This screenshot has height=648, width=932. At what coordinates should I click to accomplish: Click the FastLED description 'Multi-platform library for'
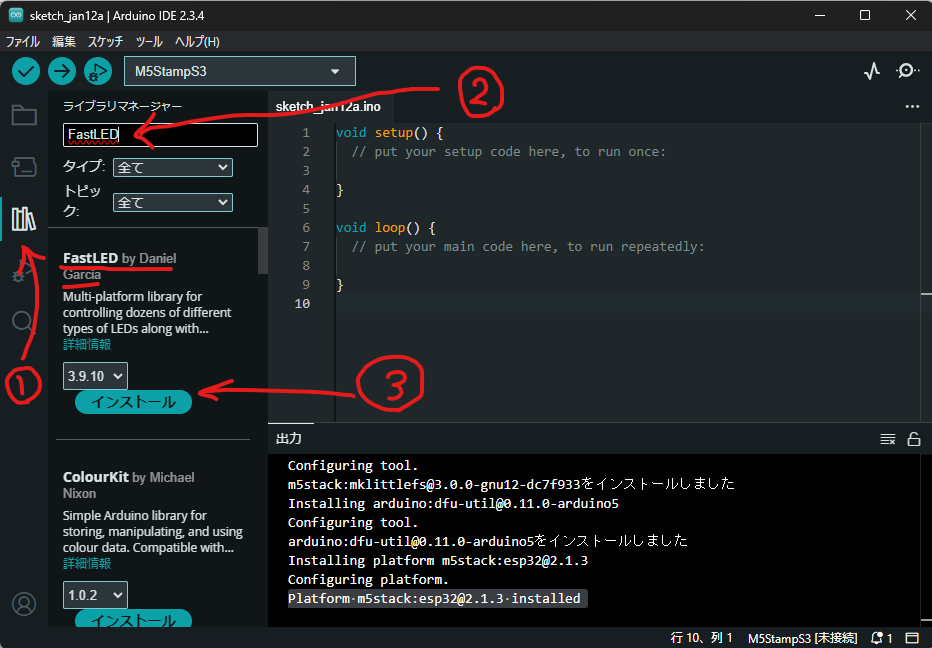point(133,297)
